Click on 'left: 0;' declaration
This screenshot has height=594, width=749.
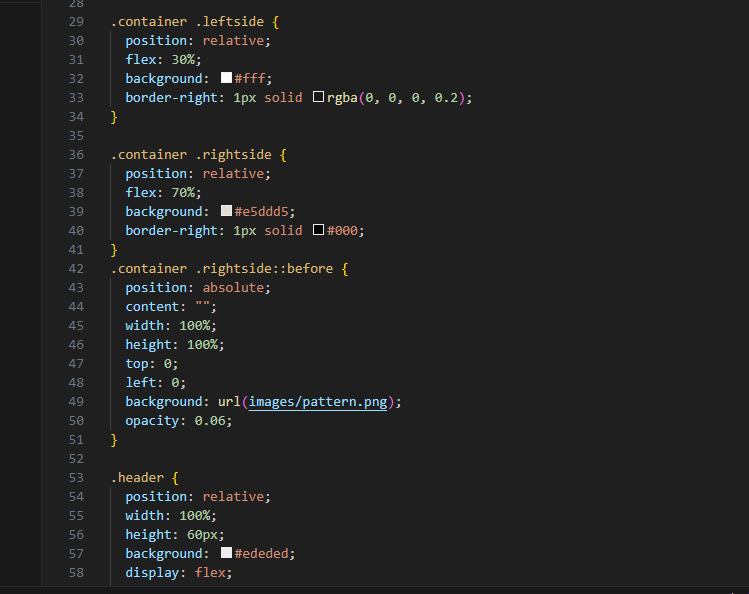(156, 382)
